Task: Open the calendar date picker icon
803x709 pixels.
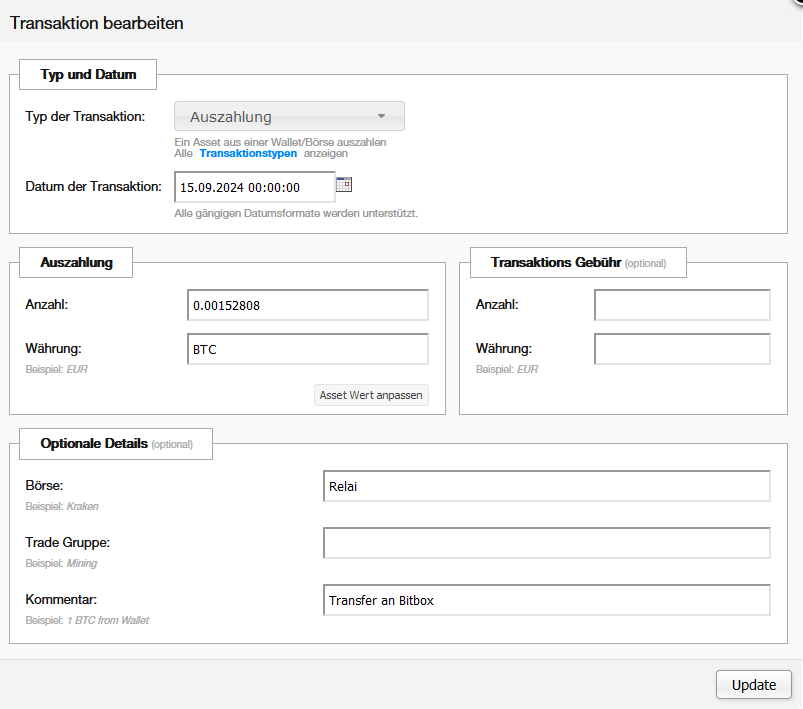Action: click(344, 184)
